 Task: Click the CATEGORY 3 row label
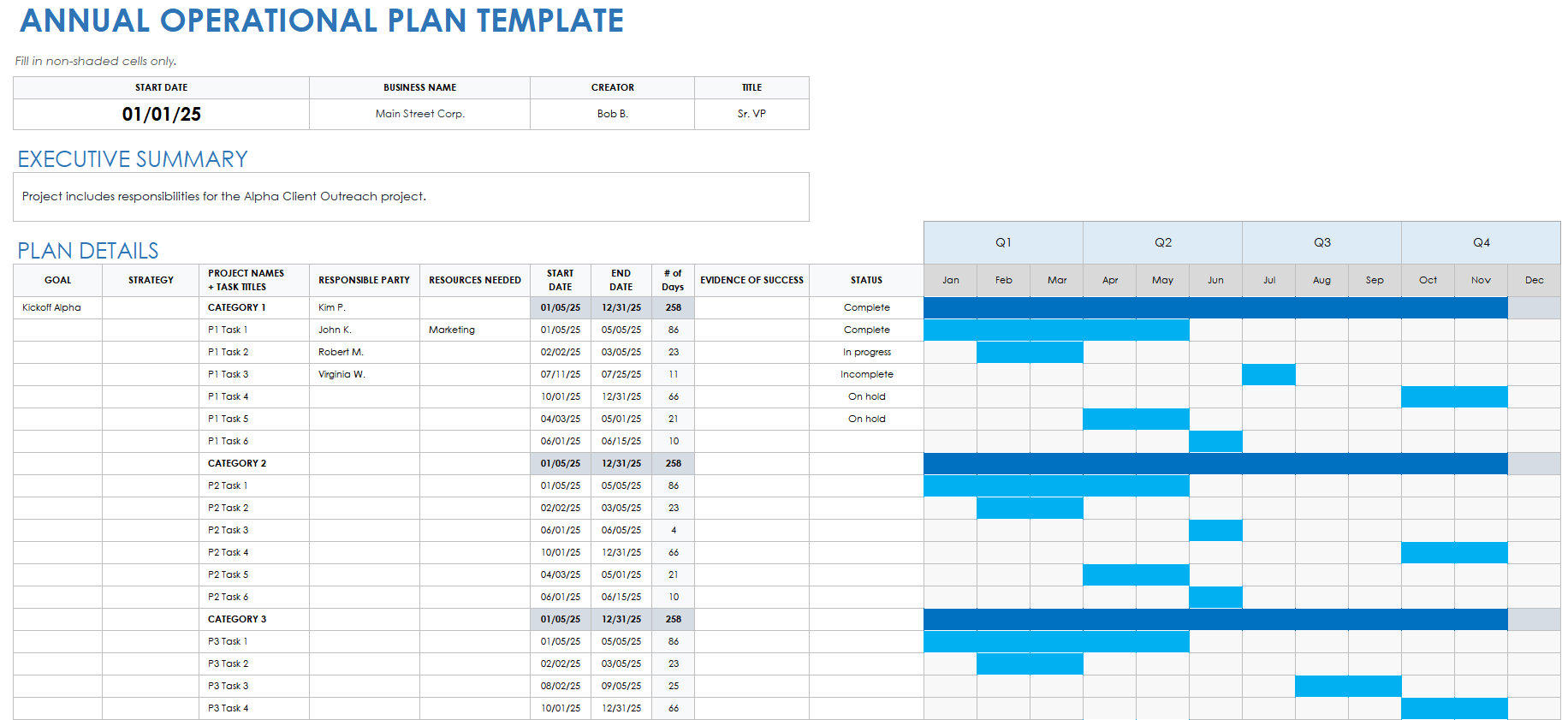pyautogui.click(x=253, y=619)
